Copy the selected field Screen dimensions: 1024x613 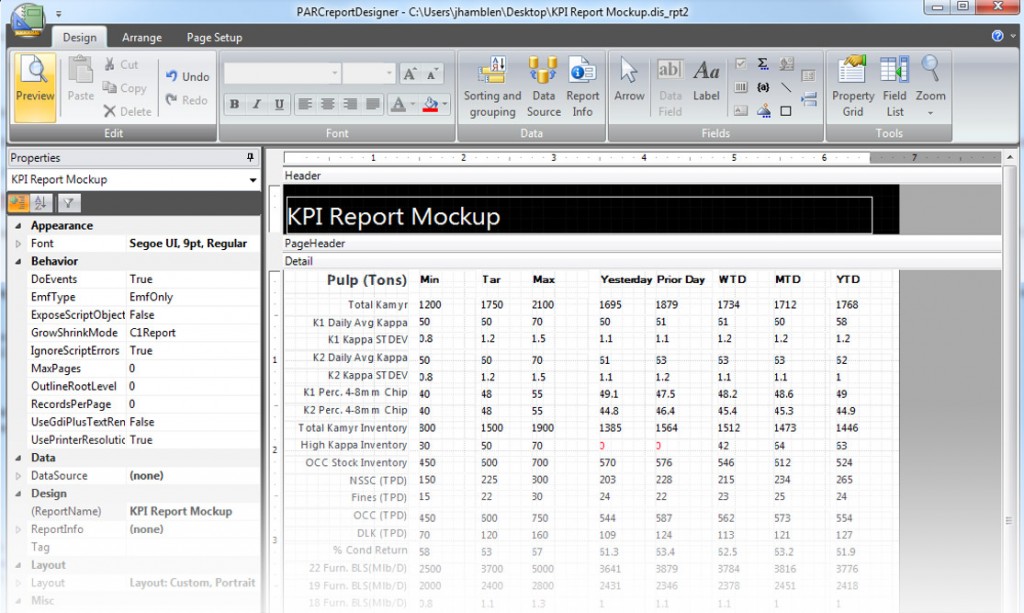point(124,88)
